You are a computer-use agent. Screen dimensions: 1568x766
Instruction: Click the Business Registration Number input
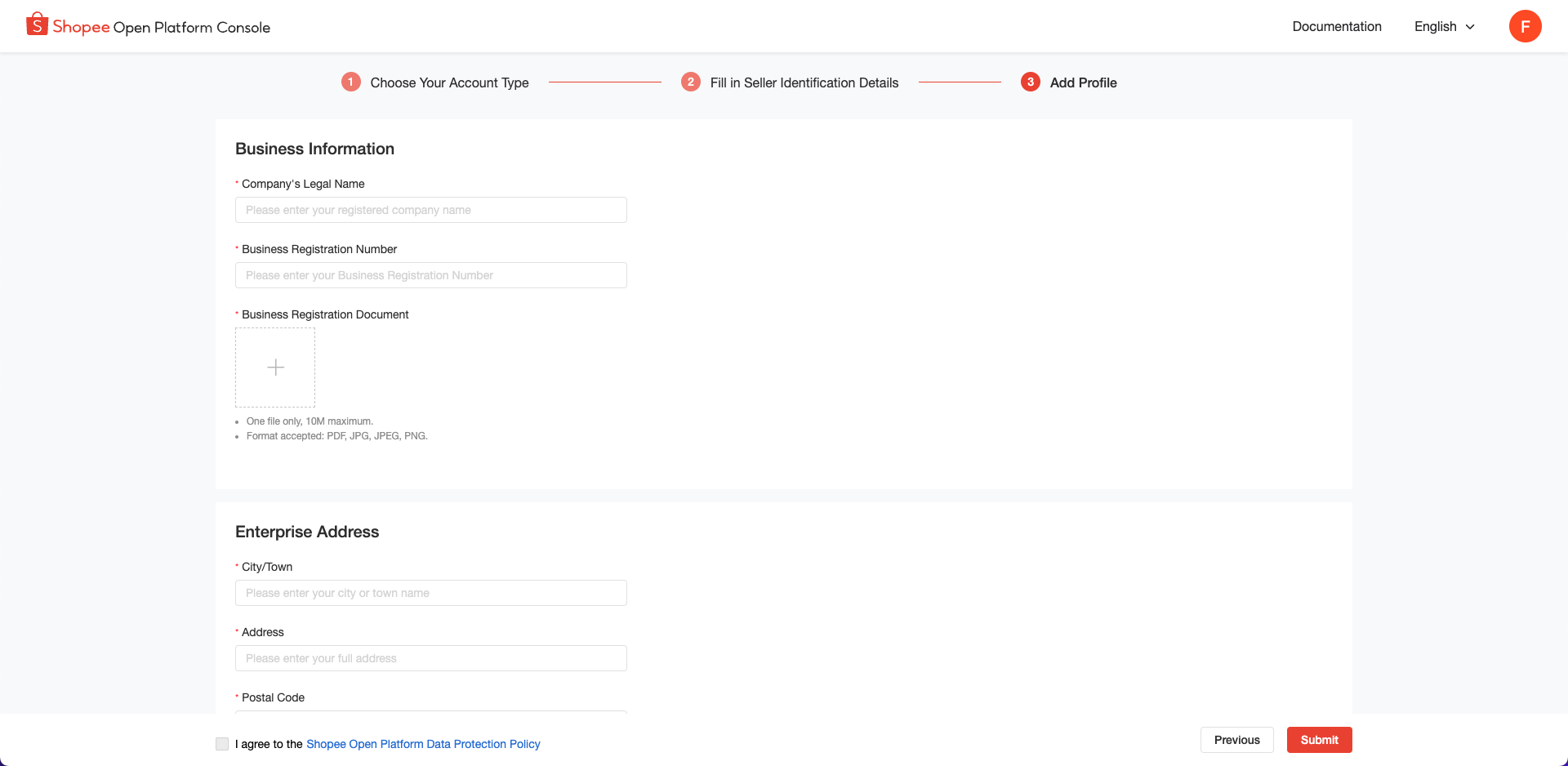pyautogui.click(x=430, y=275)
